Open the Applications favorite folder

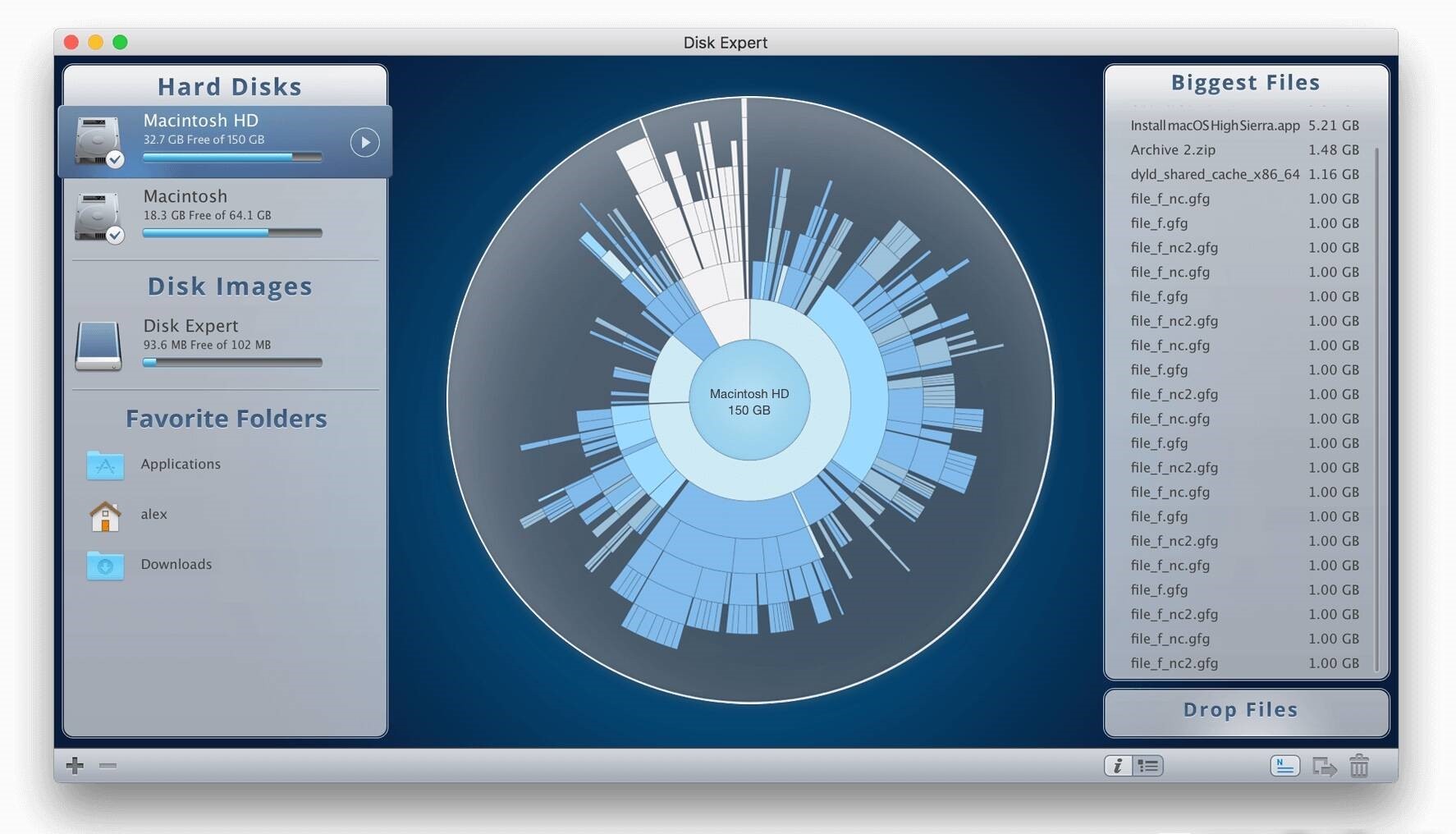pos(180,464)
